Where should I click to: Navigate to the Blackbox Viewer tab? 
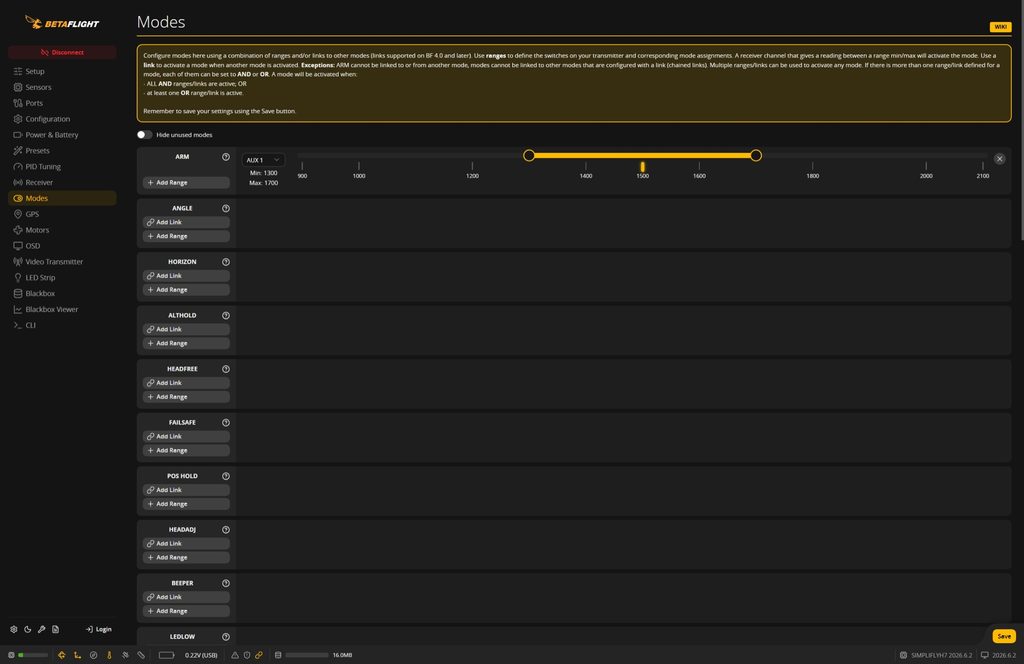[x=62, y=309]
